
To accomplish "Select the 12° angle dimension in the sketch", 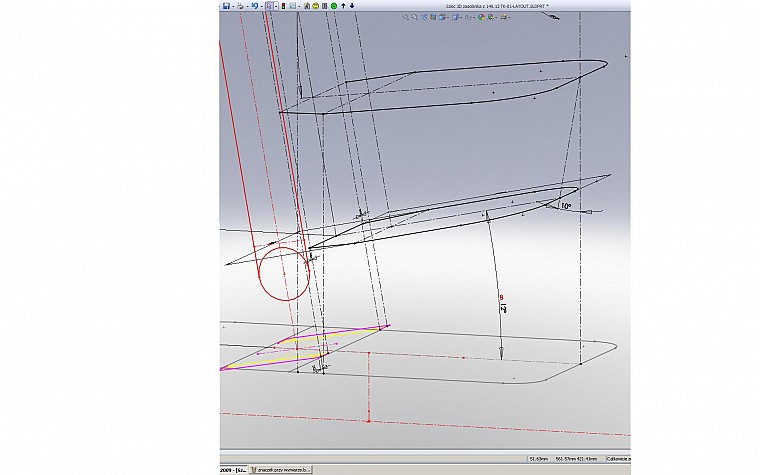I will pyautogui.click(x=503, y=307).
